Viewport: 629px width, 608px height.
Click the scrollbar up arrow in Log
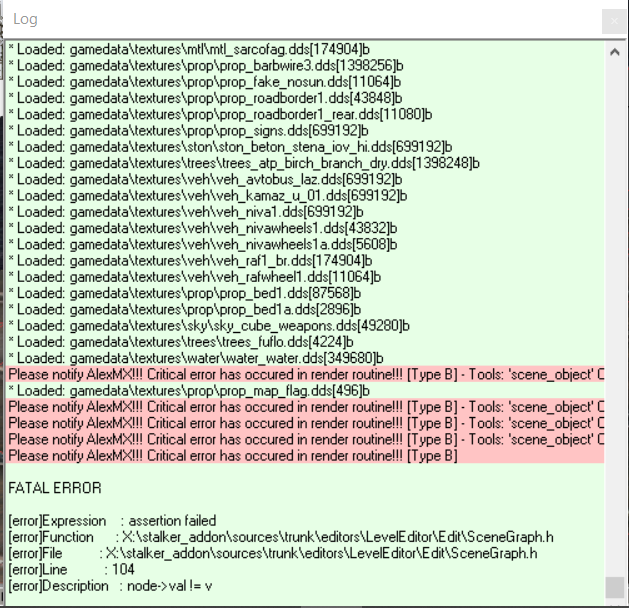coord(615,52)
